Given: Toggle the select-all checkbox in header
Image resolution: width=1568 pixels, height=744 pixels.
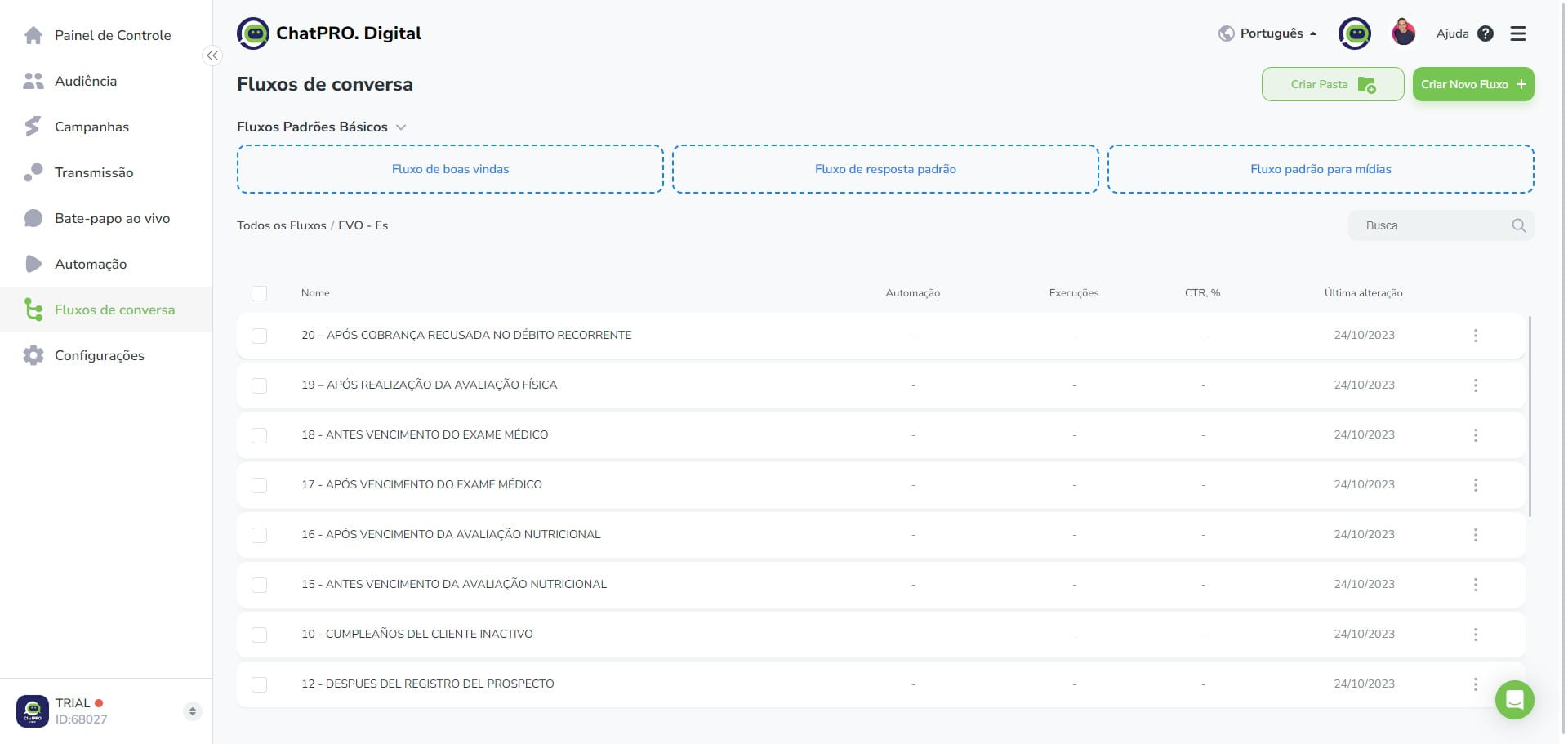Looking at the screenshot, I should [260, 293].
